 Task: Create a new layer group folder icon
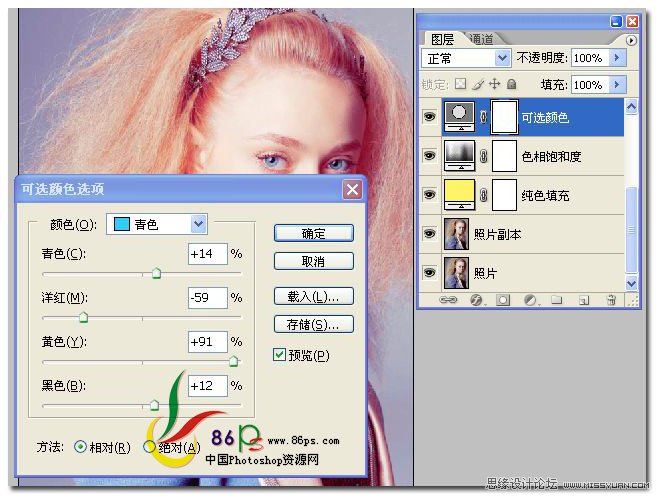[x=557, y=300]
